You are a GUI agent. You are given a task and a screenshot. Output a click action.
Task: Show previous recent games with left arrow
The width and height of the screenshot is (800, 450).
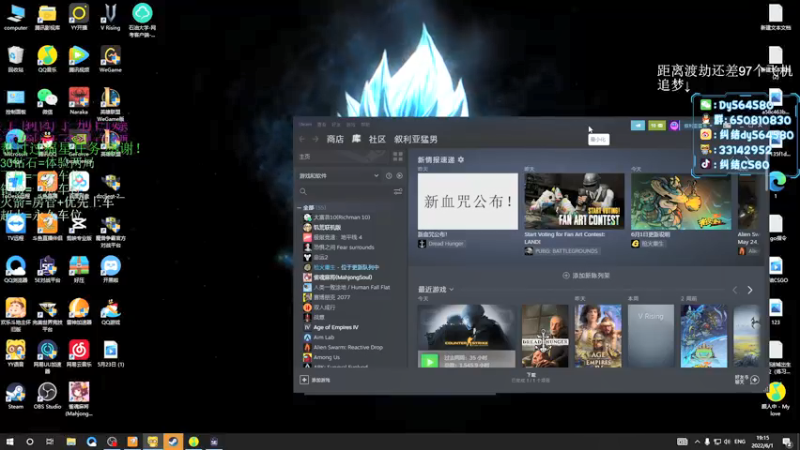click(x=735, y=290)
